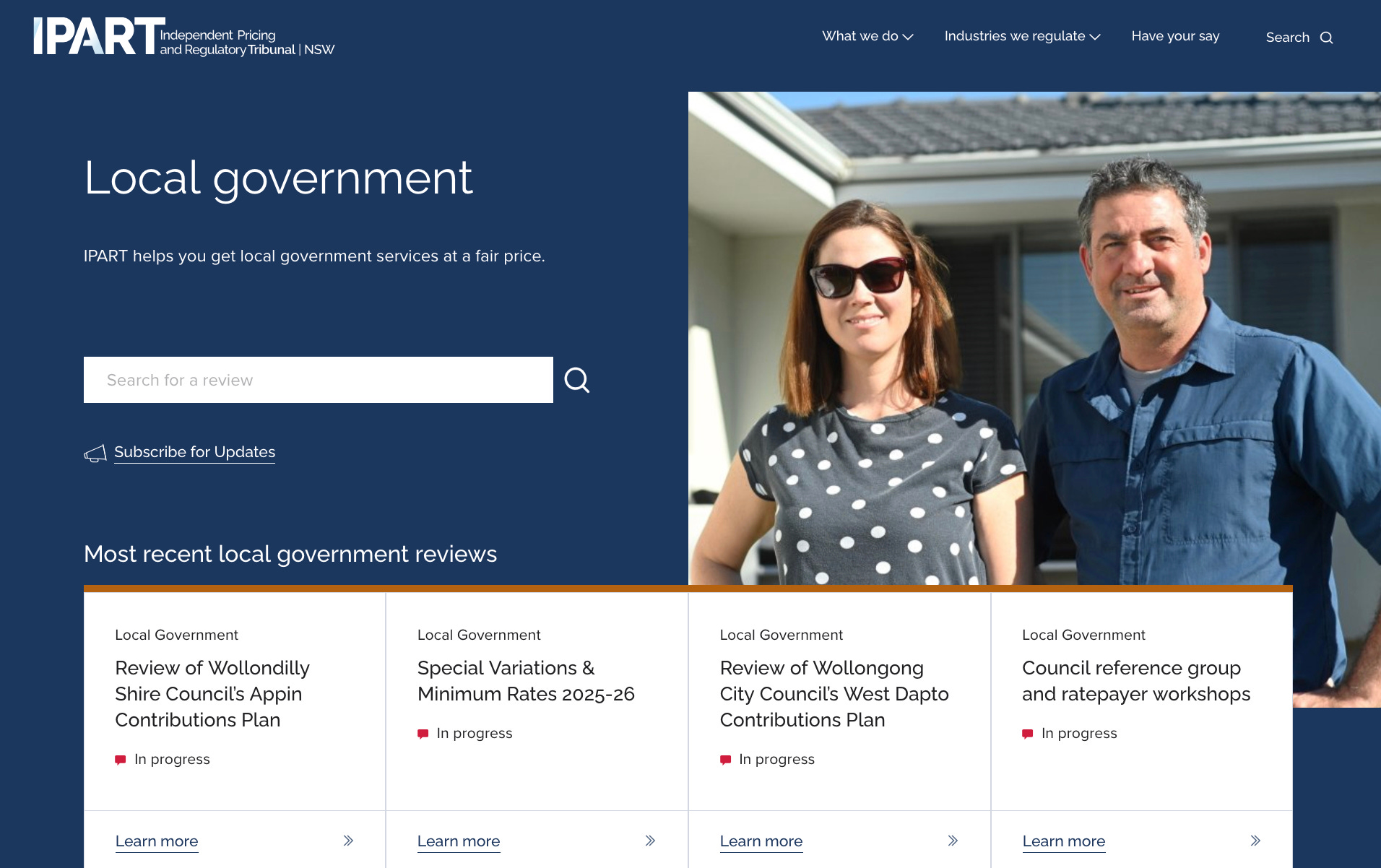This screenshot has height=868, width=1381.
Task: Click Learn more under Special Variations & Minimum Rates
Action: (459, 841)
